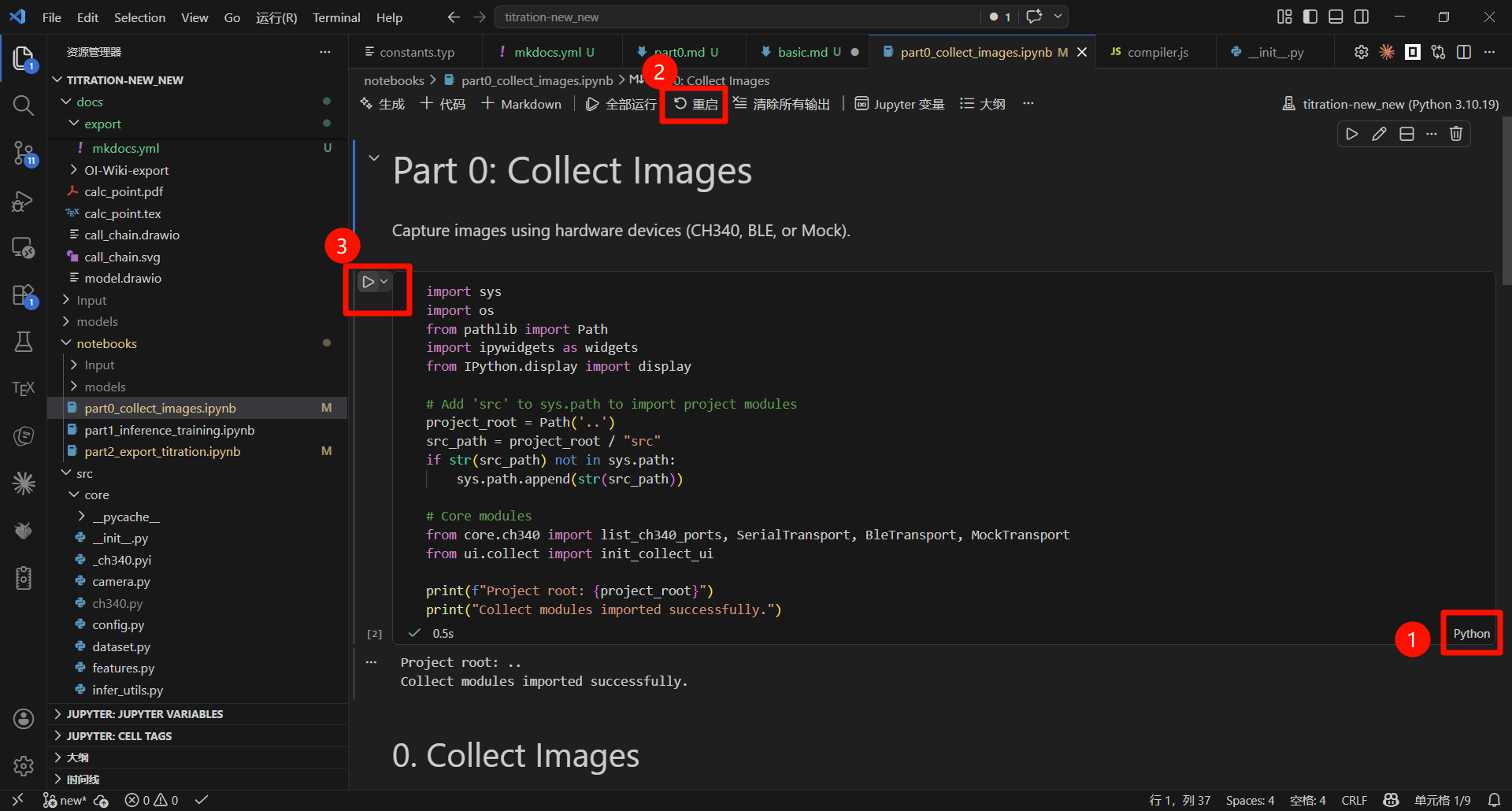The width and height of the screenshot is (1512, 811).
Task: Open the Manage gear in activity bar
Action: pyautogui.click(x=24, y=765)
